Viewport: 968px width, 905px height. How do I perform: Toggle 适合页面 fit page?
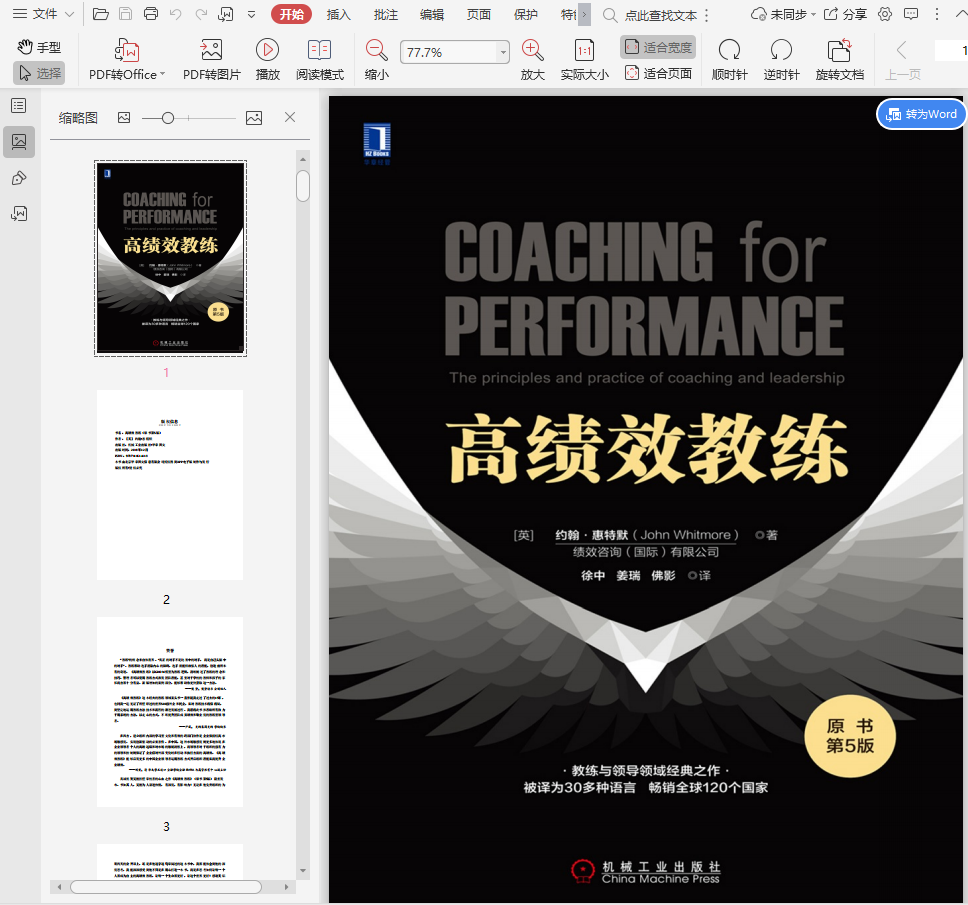(658, 73)
